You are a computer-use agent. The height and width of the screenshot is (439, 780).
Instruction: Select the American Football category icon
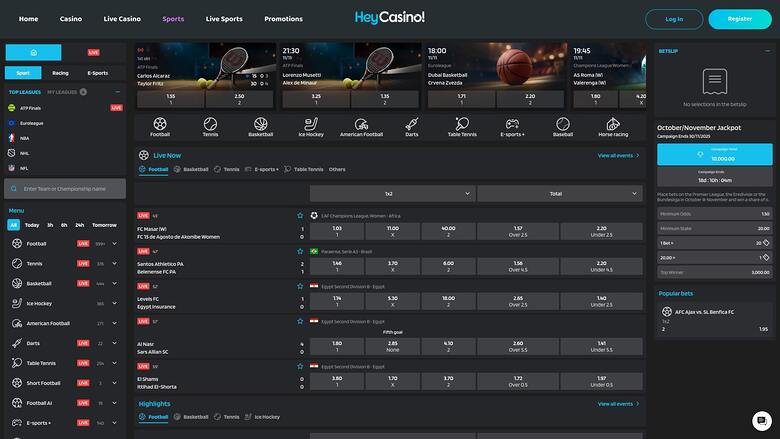point(361,126)
